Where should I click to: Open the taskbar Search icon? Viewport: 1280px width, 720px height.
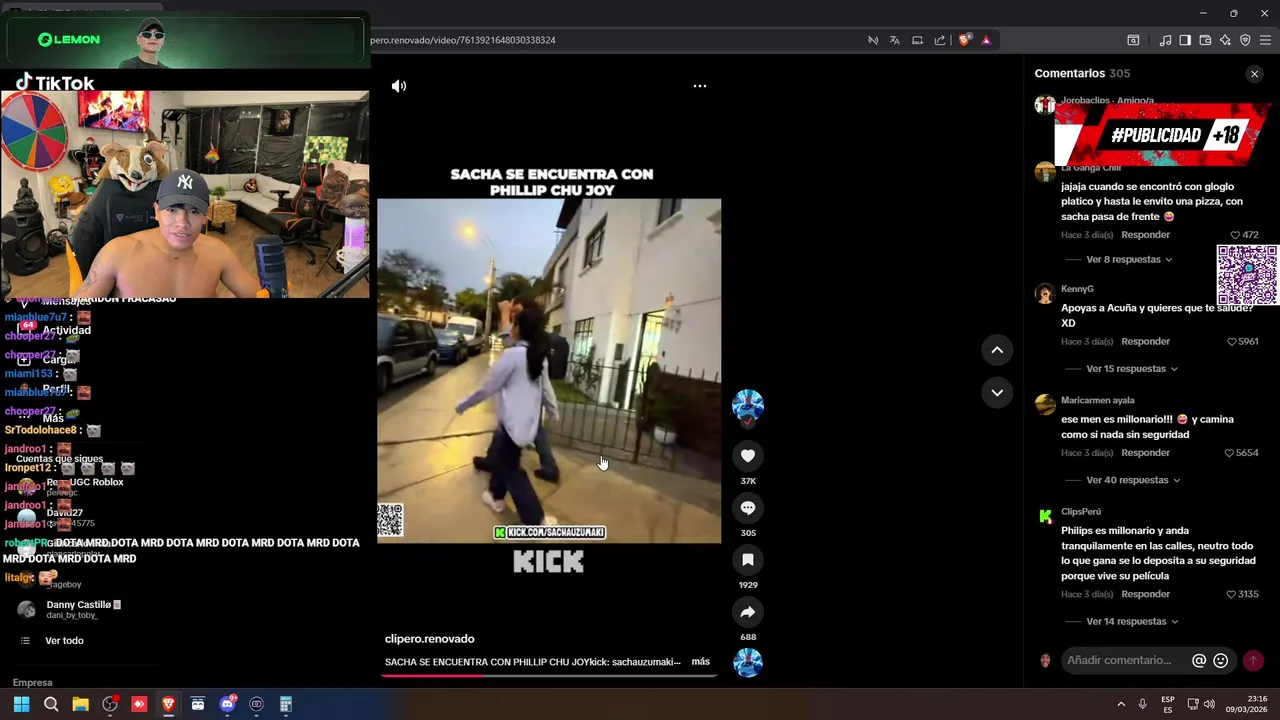point(51,705)
